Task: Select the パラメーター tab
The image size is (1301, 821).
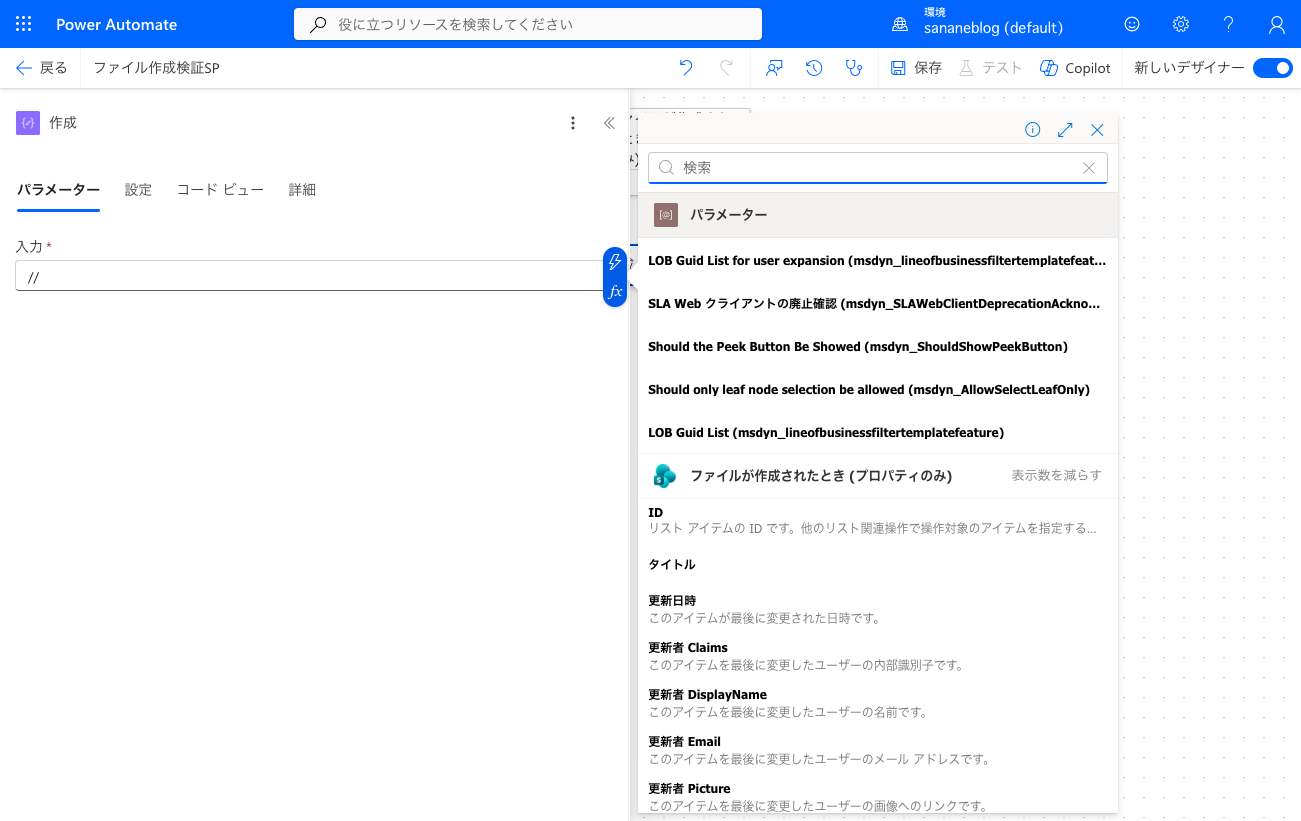Action: 58,190
